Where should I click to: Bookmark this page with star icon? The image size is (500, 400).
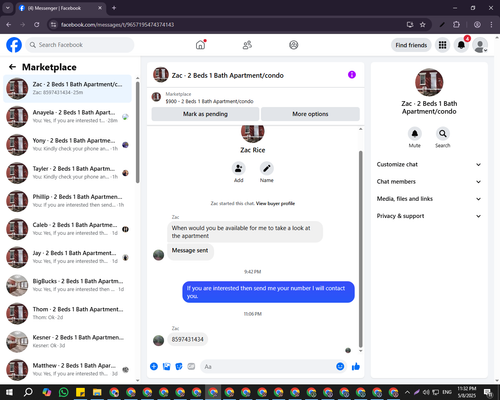click(x=423, y=25)
